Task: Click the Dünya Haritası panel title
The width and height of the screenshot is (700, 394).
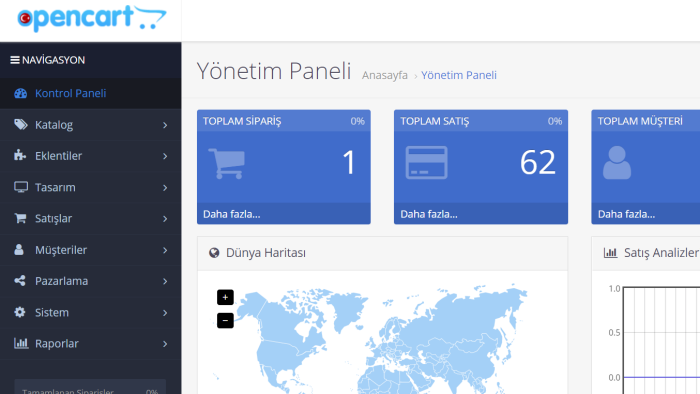Action: point(266,253)
